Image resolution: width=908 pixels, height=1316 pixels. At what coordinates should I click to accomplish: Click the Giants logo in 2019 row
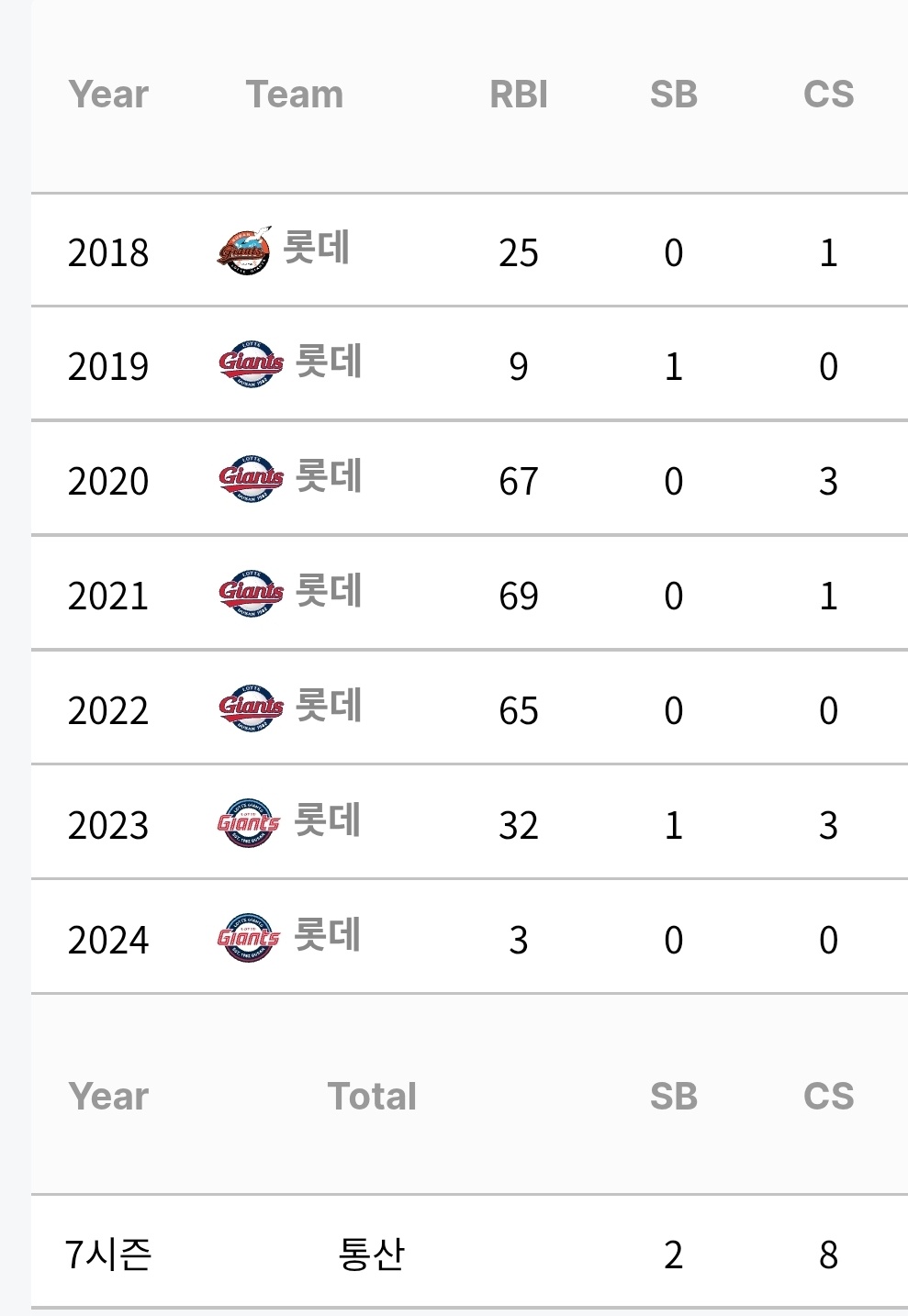251,364
